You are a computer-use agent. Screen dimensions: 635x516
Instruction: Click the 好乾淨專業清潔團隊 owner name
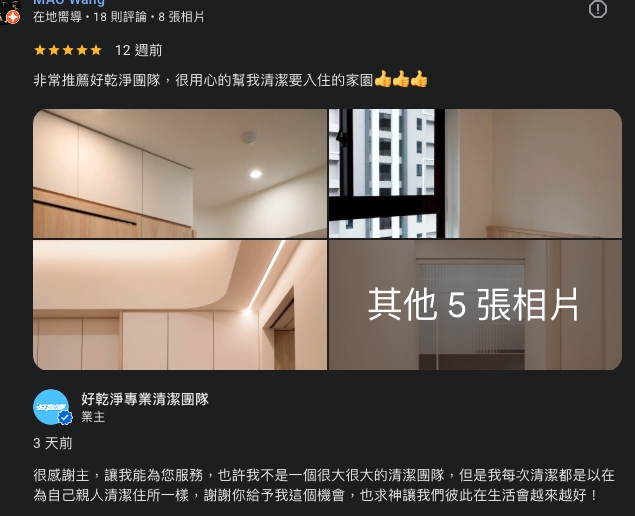[x=145, y=399]
